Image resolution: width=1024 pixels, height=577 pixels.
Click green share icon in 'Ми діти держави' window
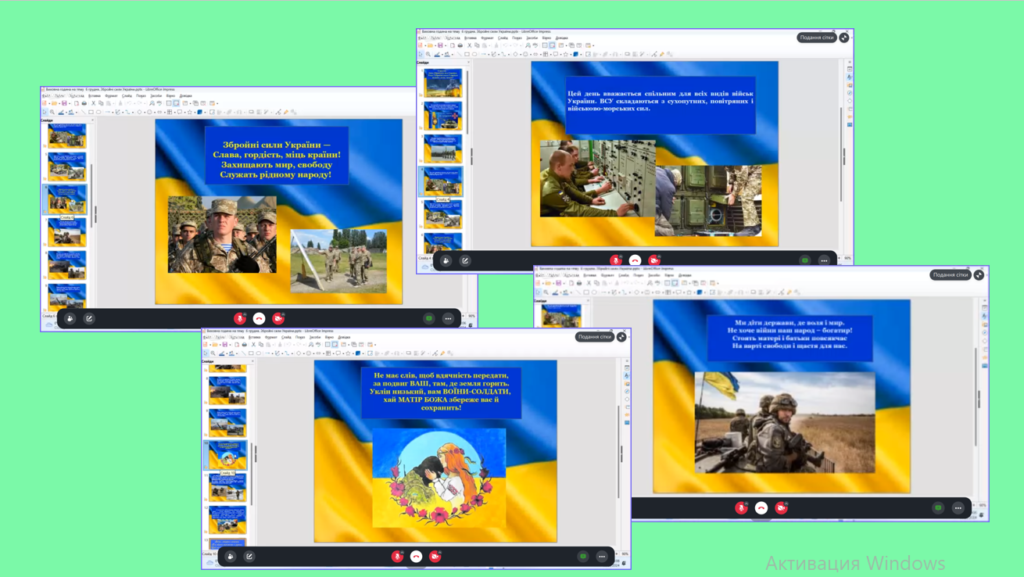[938, 508]
